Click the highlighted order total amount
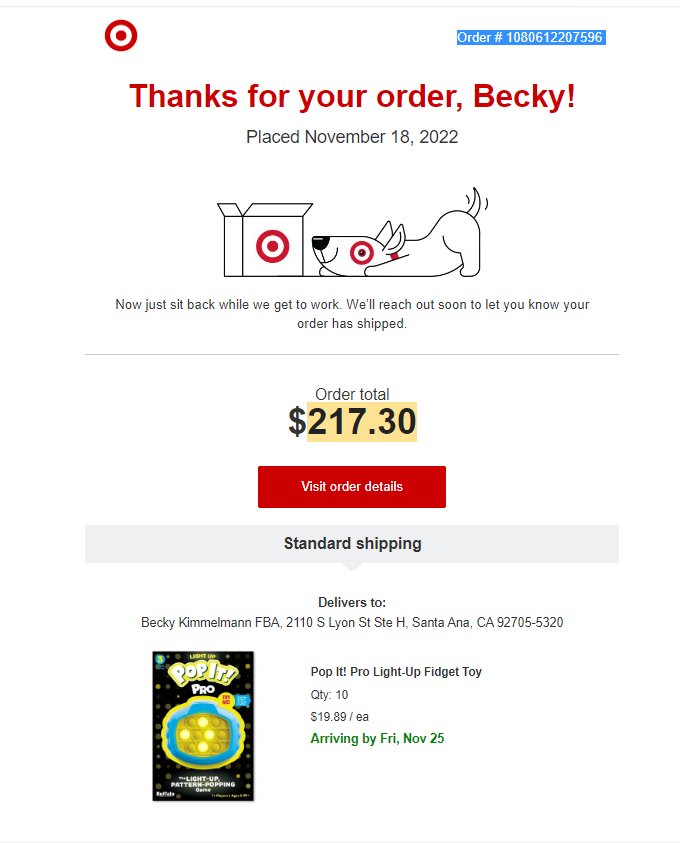Viewport: 680px width, 843px height. click(362, 422)
